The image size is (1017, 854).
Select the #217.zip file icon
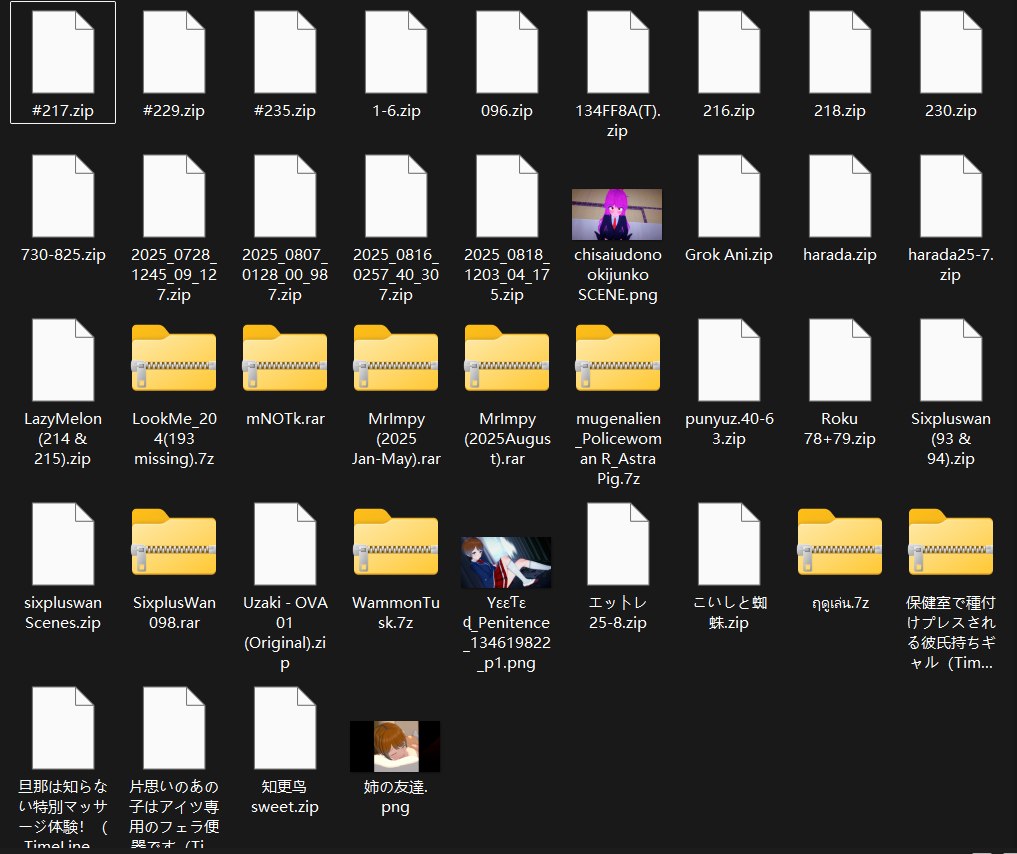[x=63, y=52]
